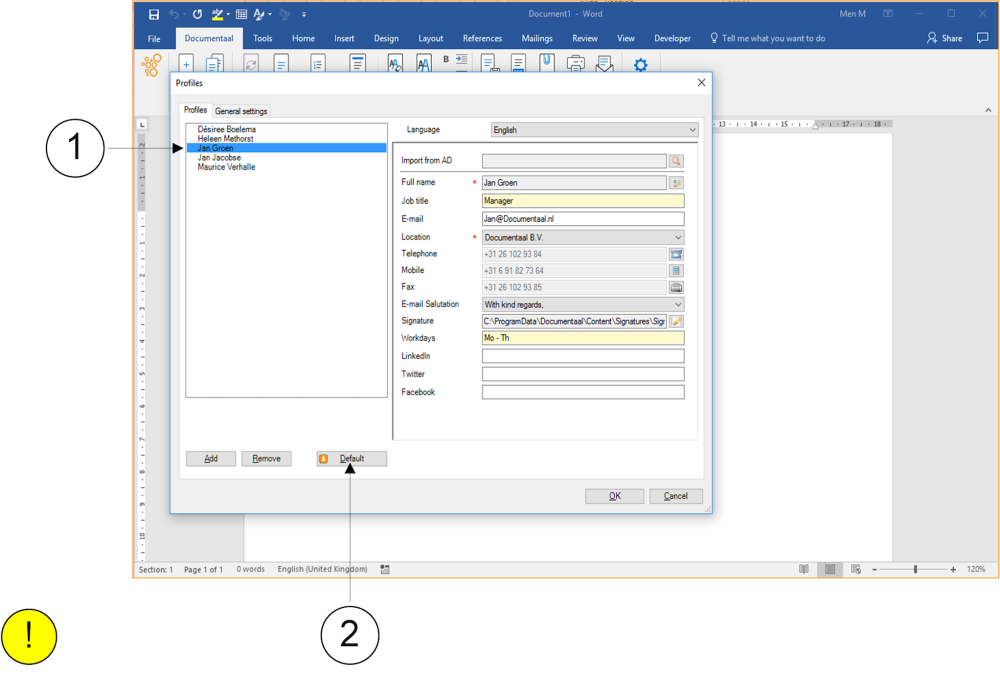Open the Developer ribbon tab

[672, 38]
